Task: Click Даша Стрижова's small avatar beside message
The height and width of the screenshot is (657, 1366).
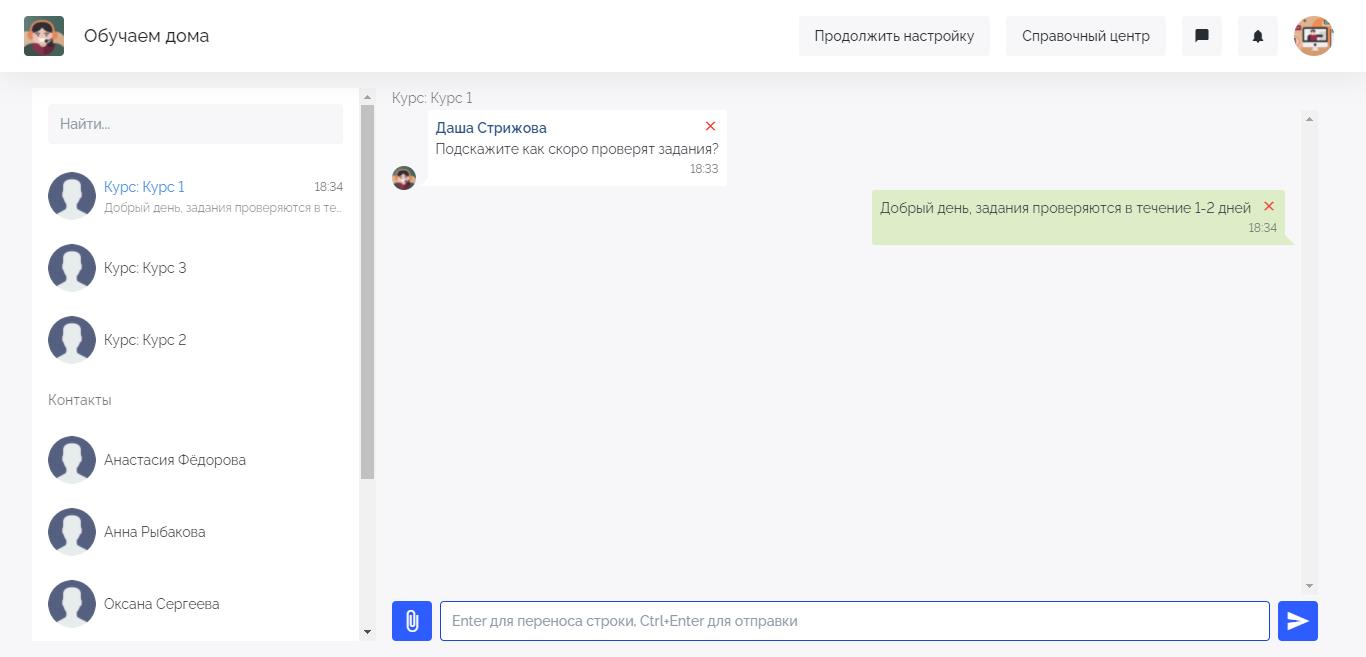Action: (404, 178)
